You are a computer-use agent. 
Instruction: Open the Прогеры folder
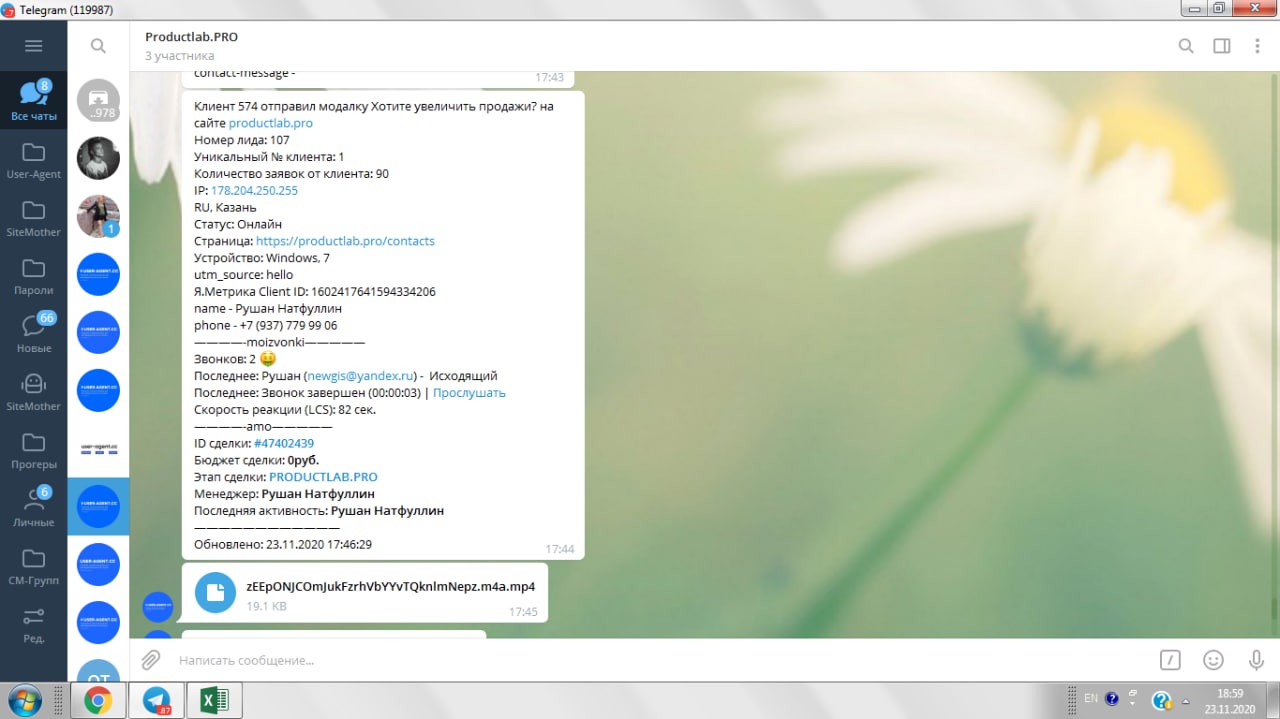pos(34,449)
